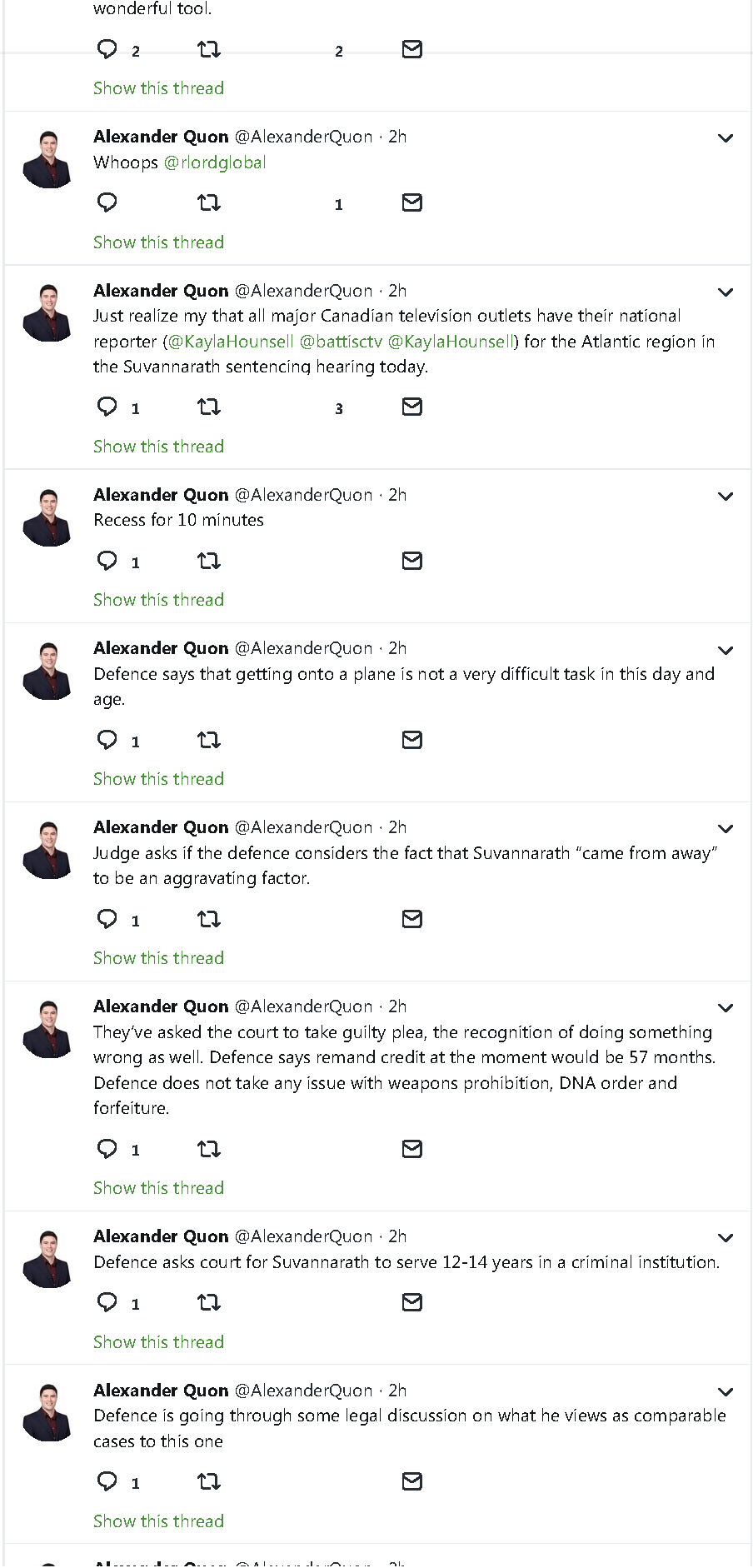Reply to the 'Whoops' tweet

(x=107, y=202)
